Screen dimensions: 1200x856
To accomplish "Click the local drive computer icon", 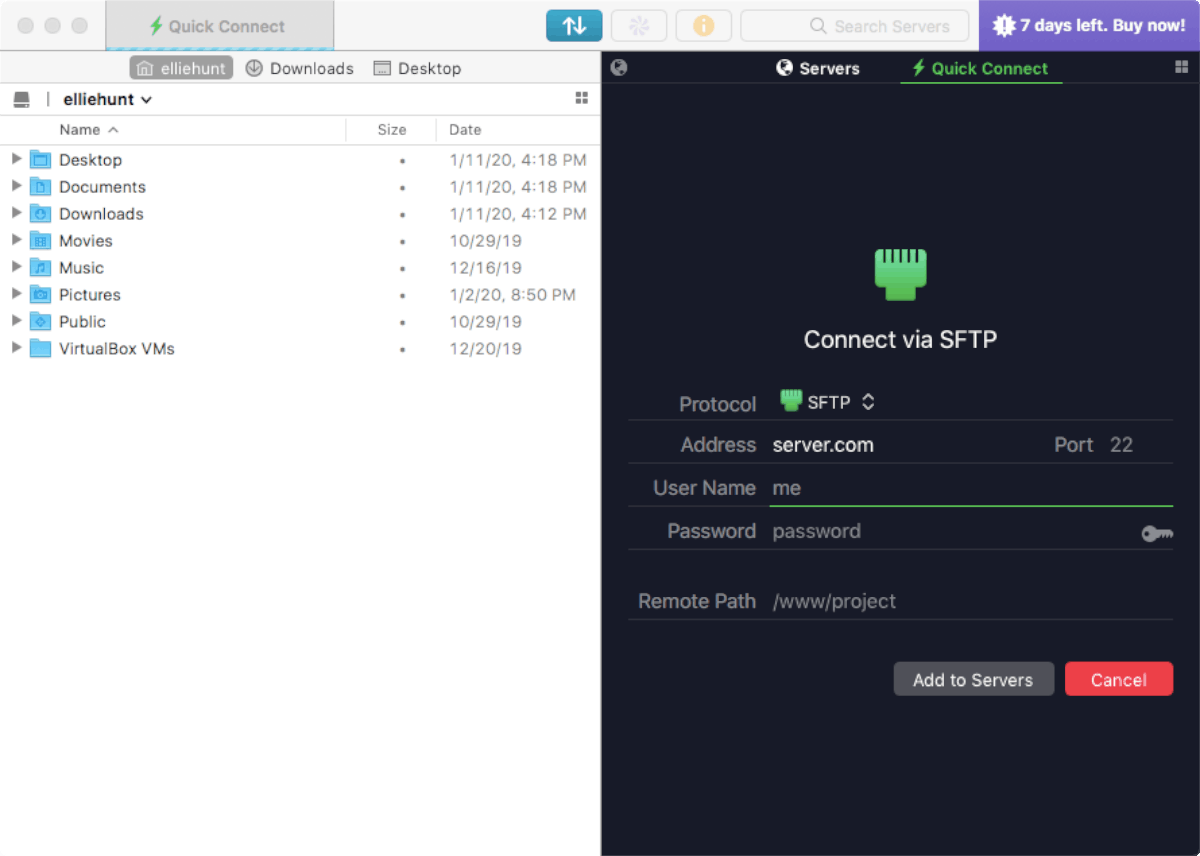I will [x=21, y=99].
